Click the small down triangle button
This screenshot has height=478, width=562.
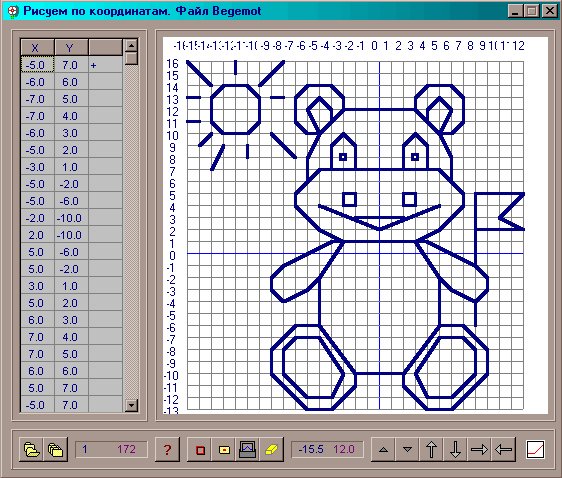(x=407, y=449)
